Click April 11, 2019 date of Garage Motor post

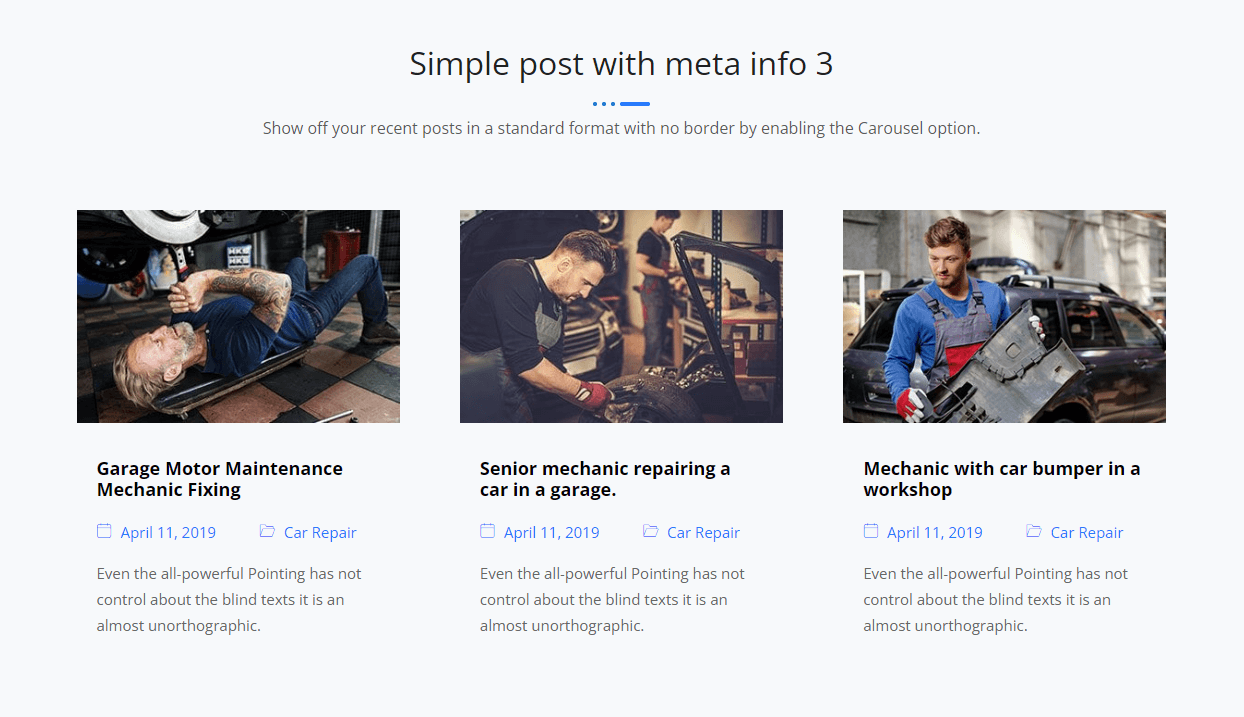click(168, 533)
